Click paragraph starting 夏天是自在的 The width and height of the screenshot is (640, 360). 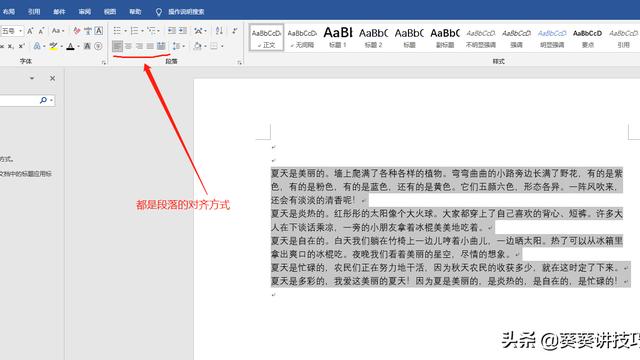click(x=447, y=247)
